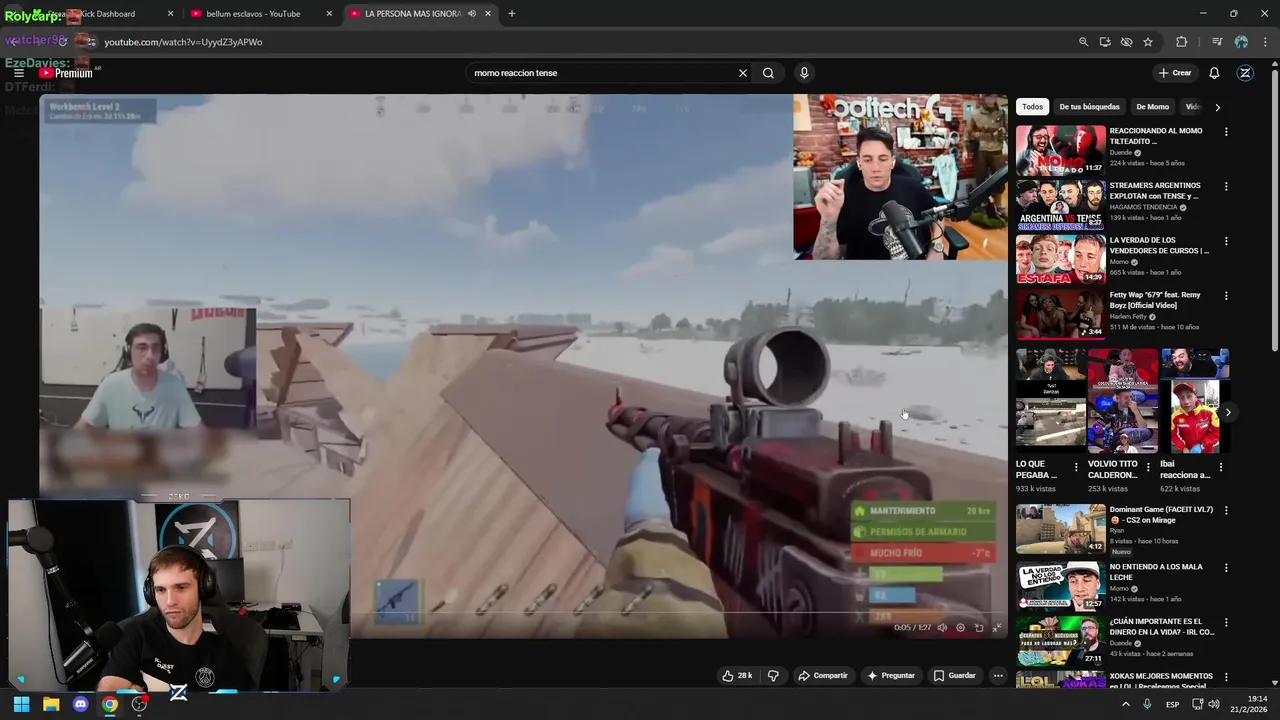This screenshot has height=720, width=1280.
Task: Open the crossed-eye tracking protection icon
Action: [1126, 42]
